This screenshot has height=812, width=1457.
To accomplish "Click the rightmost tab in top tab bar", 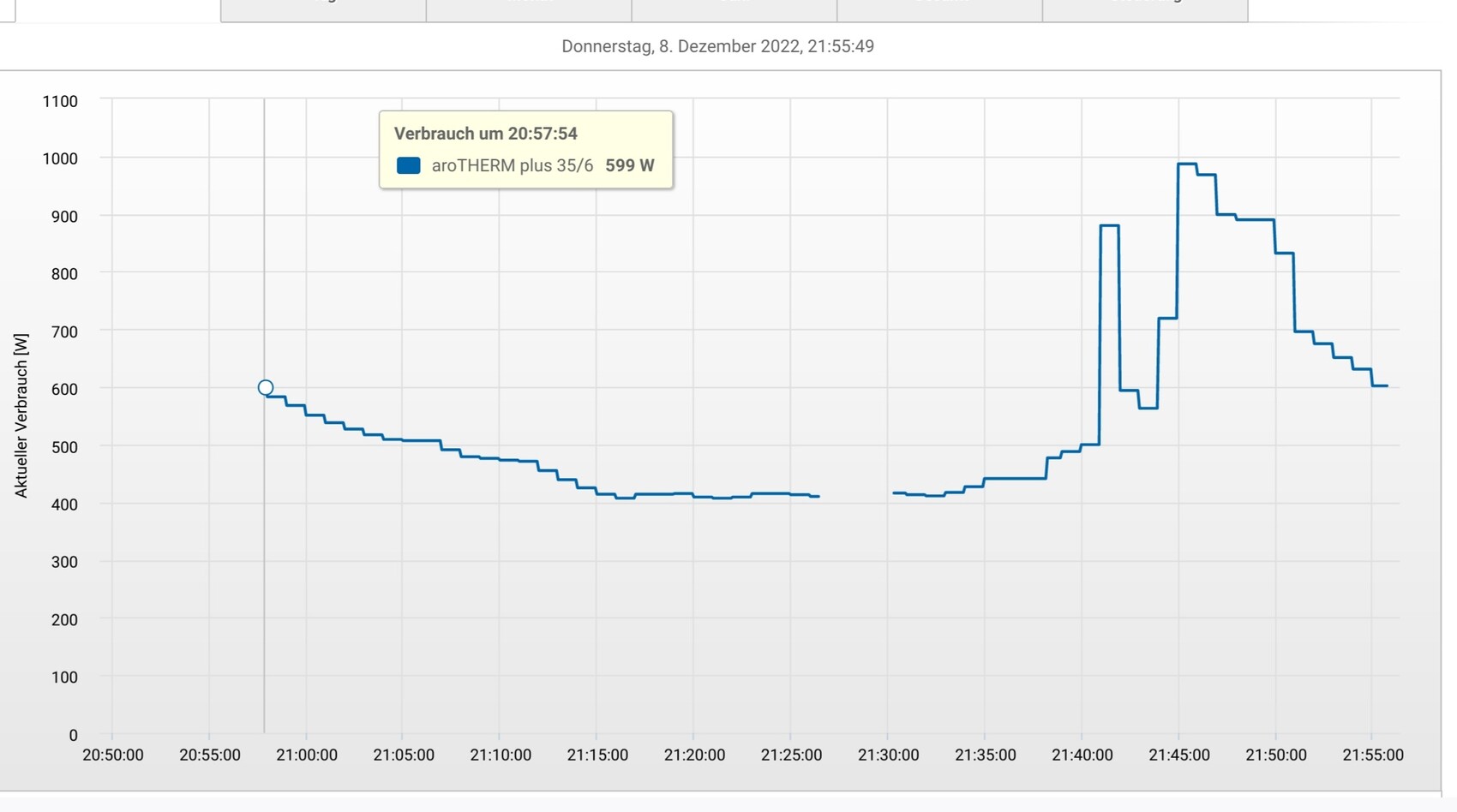I will [x=1144, y=9].
